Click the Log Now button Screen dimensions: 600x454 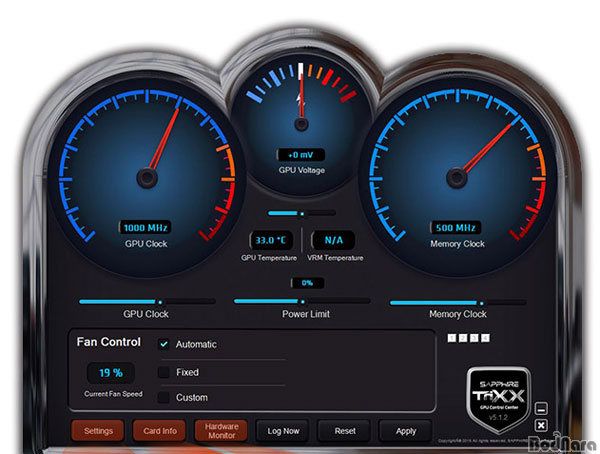pyautogui.click(x=283, y=431)
